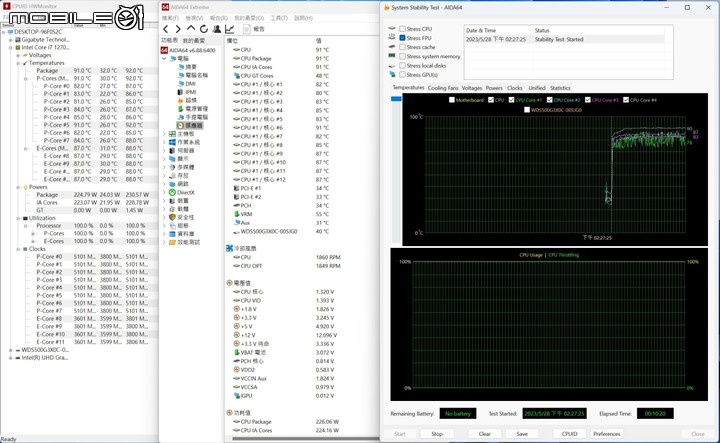Enable the Stress CPU checkbox

tap(402, 29)
